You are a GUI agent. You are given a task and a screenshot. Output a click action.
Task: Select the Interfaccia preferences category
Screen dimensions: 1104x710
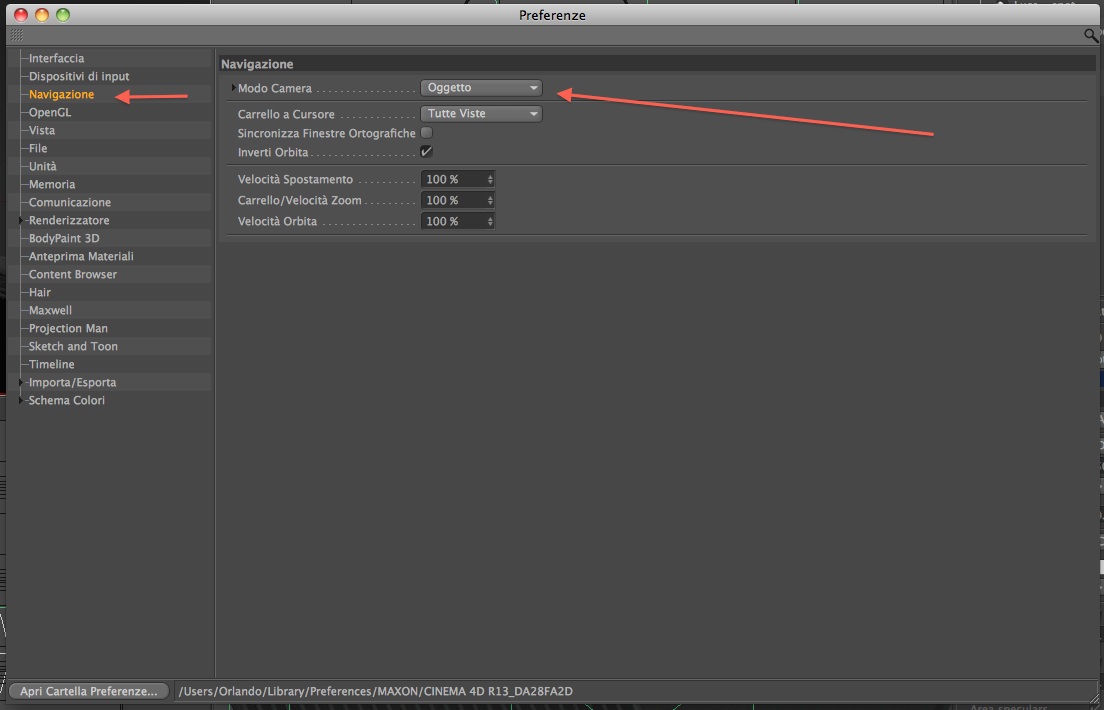point(56,58)
